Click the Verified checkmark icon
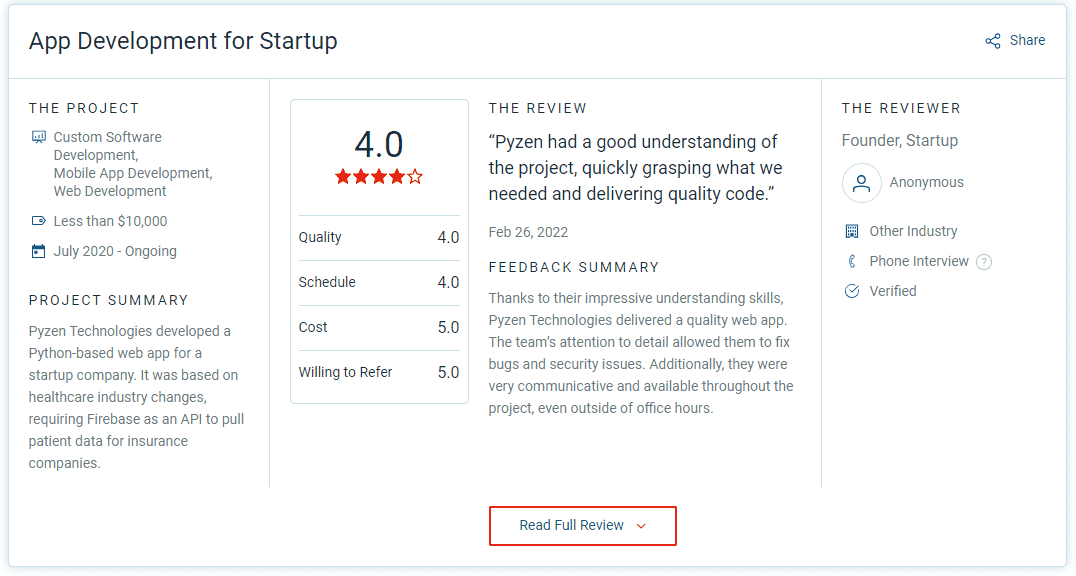1076x576 pixels. click(852, 291)
